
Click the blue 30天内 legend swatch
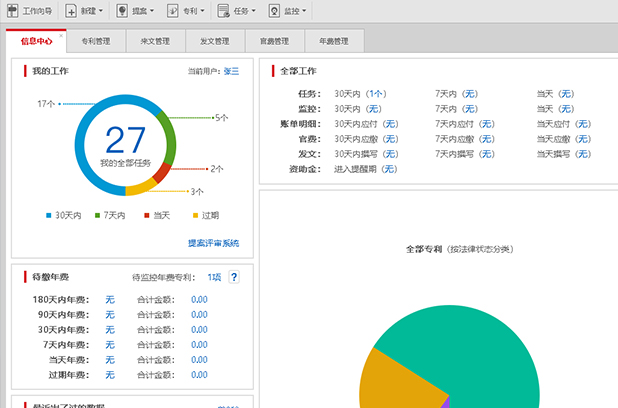pyautogui.click(x=48, y=215)
